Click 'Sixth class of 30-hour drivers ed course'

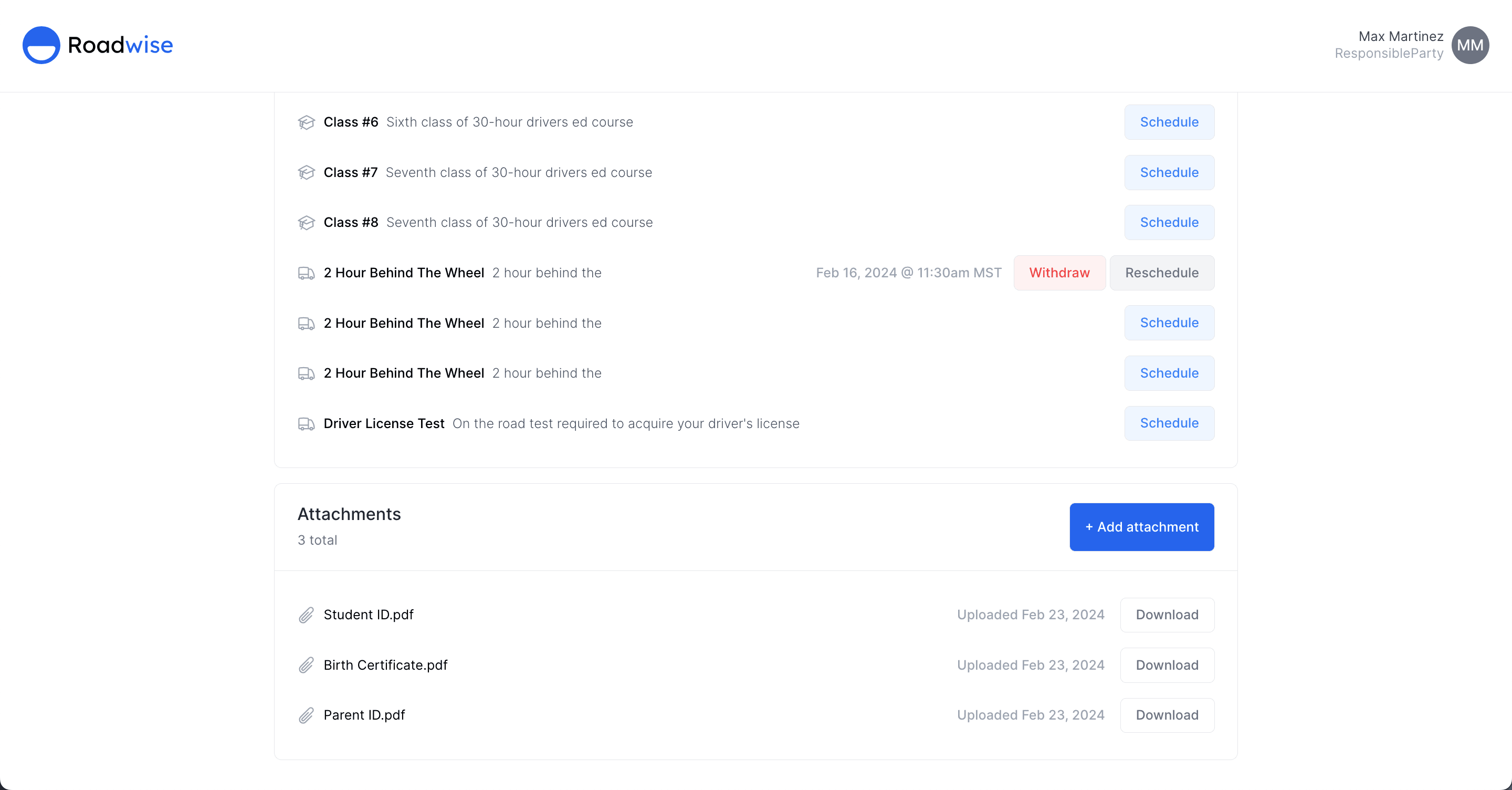coord(509,122)
